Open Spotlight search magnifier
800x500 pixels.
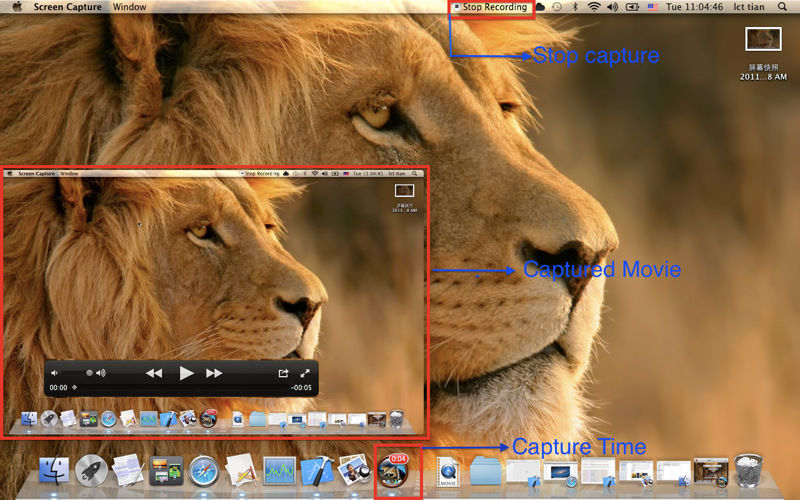tap(782, 7)
